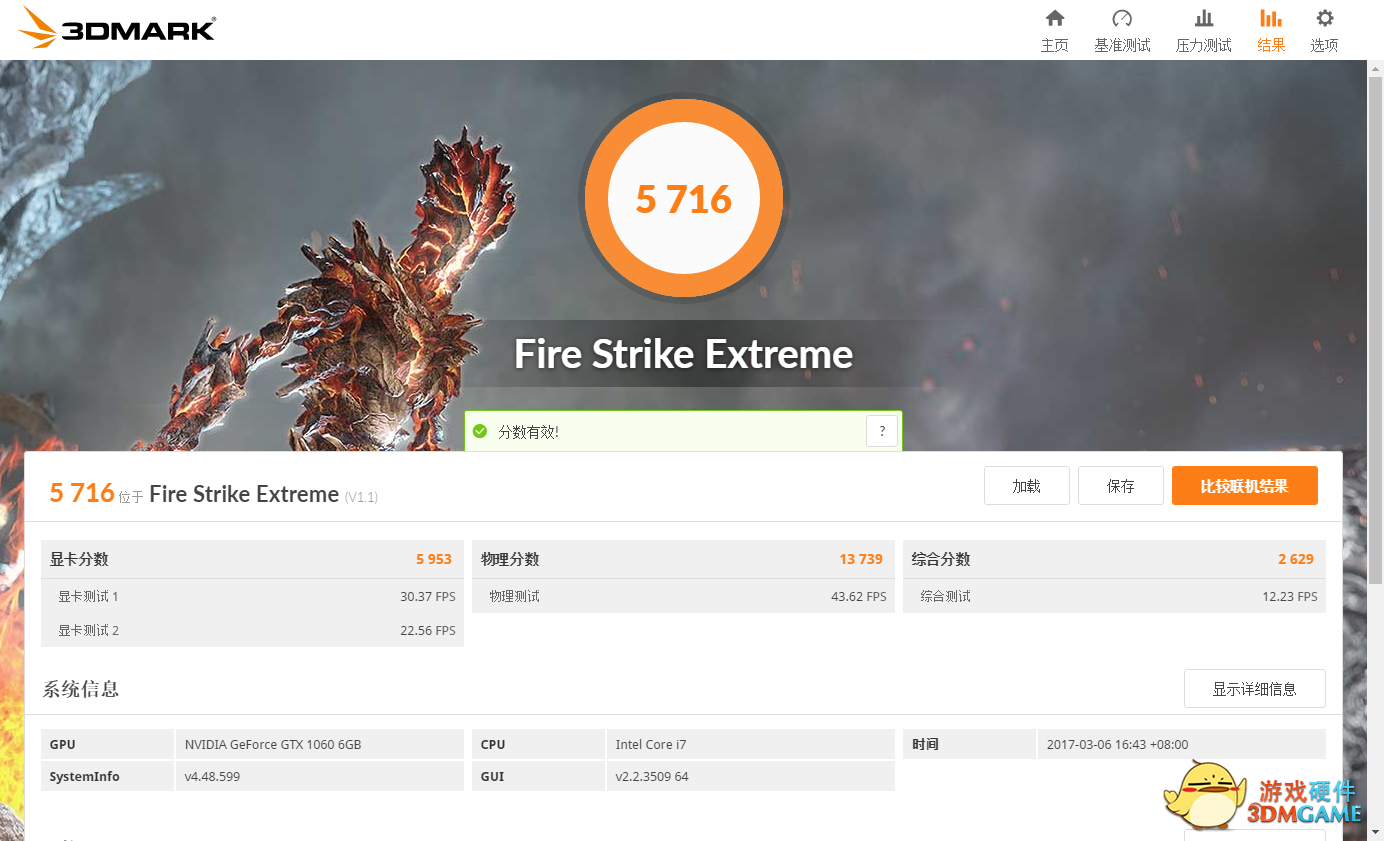Screen dimensions: 1384x841
Task: Click the orange 5 716 score circle
Action: (x=684, y=198)
